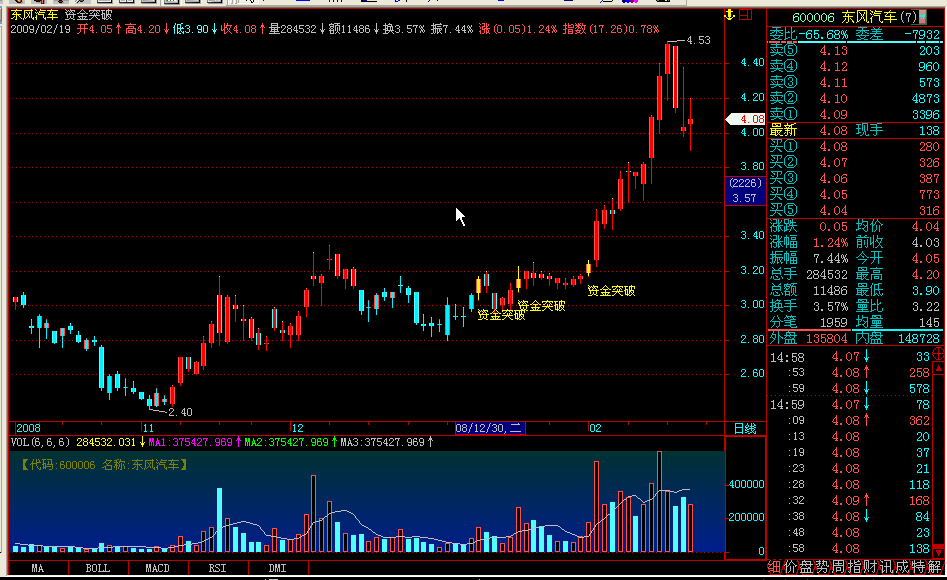Switch to the 势 tab in quote panel
947x580 pixels.
(823, 567)
